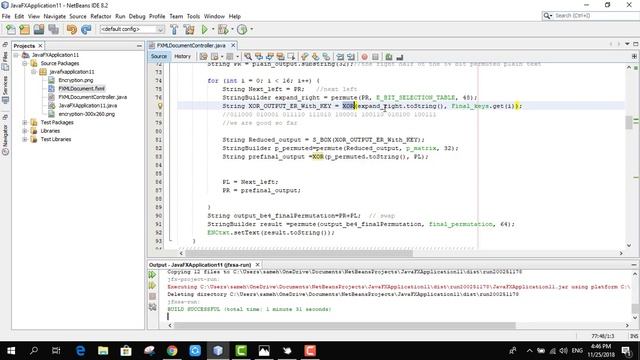Screen dimensions: 640x360
Task: Click the Next Bookmark icon
Action: coord(315,57)
